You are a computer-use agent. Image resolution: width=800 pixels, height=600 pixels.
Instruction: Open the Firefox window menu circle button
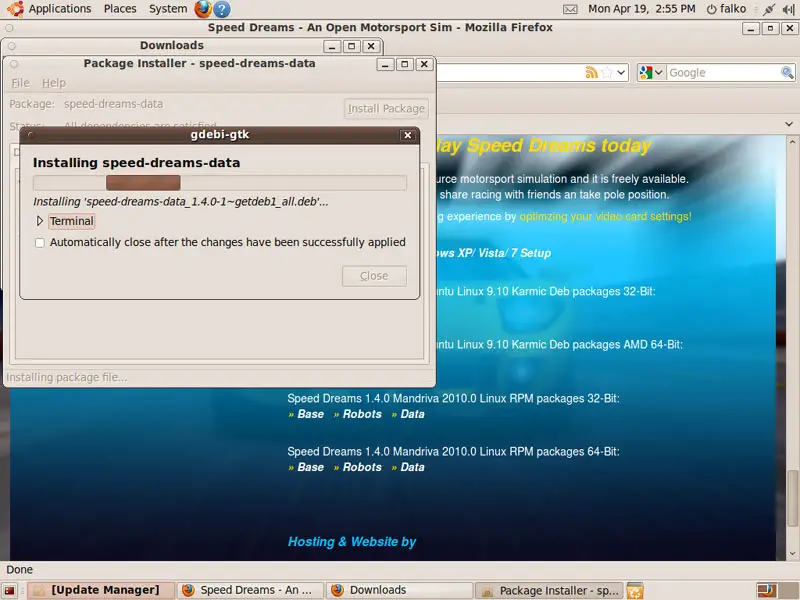pos(9,28)
